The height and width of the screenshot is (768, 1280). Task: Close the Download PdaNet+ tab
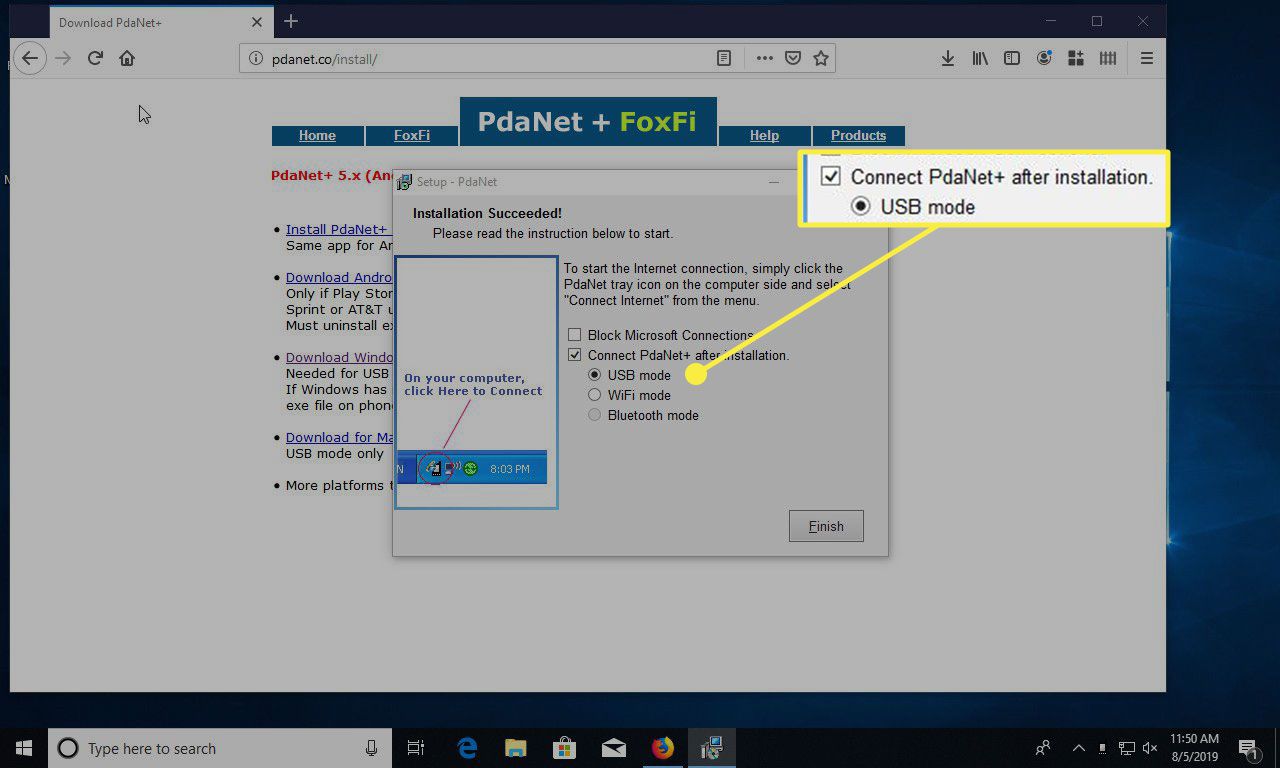pos(257,22)
